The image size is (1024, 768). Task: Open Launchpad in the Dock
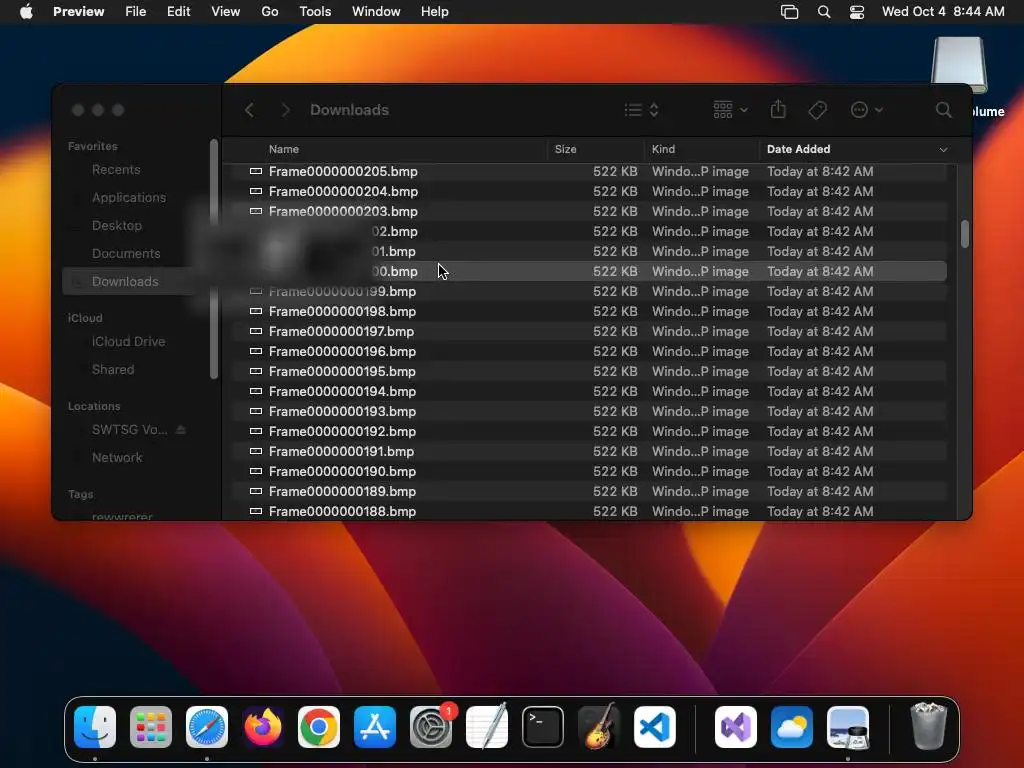[151, 727]
